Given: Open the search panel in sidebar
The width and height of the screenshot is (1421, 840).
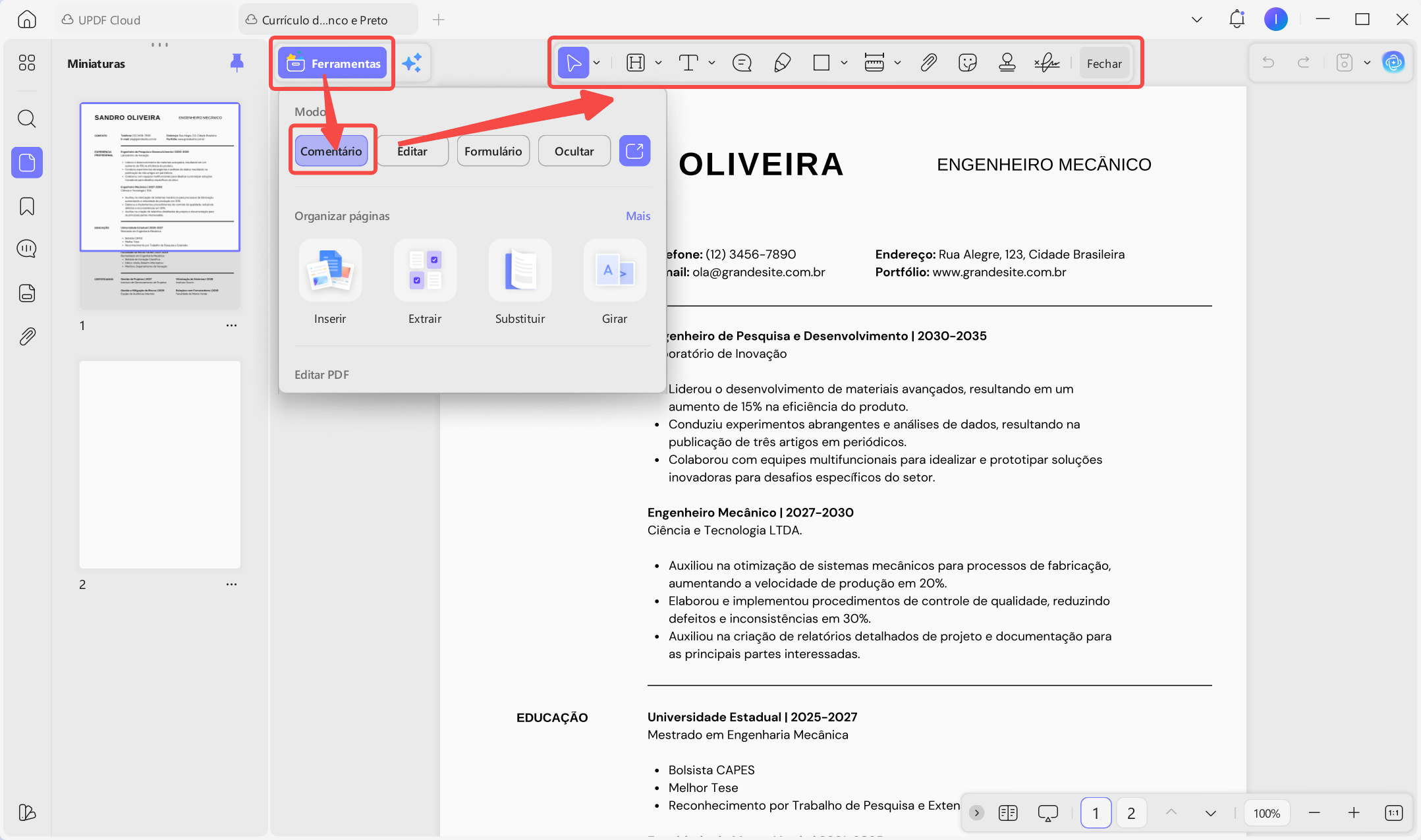Looking at the screenshot, I should point(26,119).
